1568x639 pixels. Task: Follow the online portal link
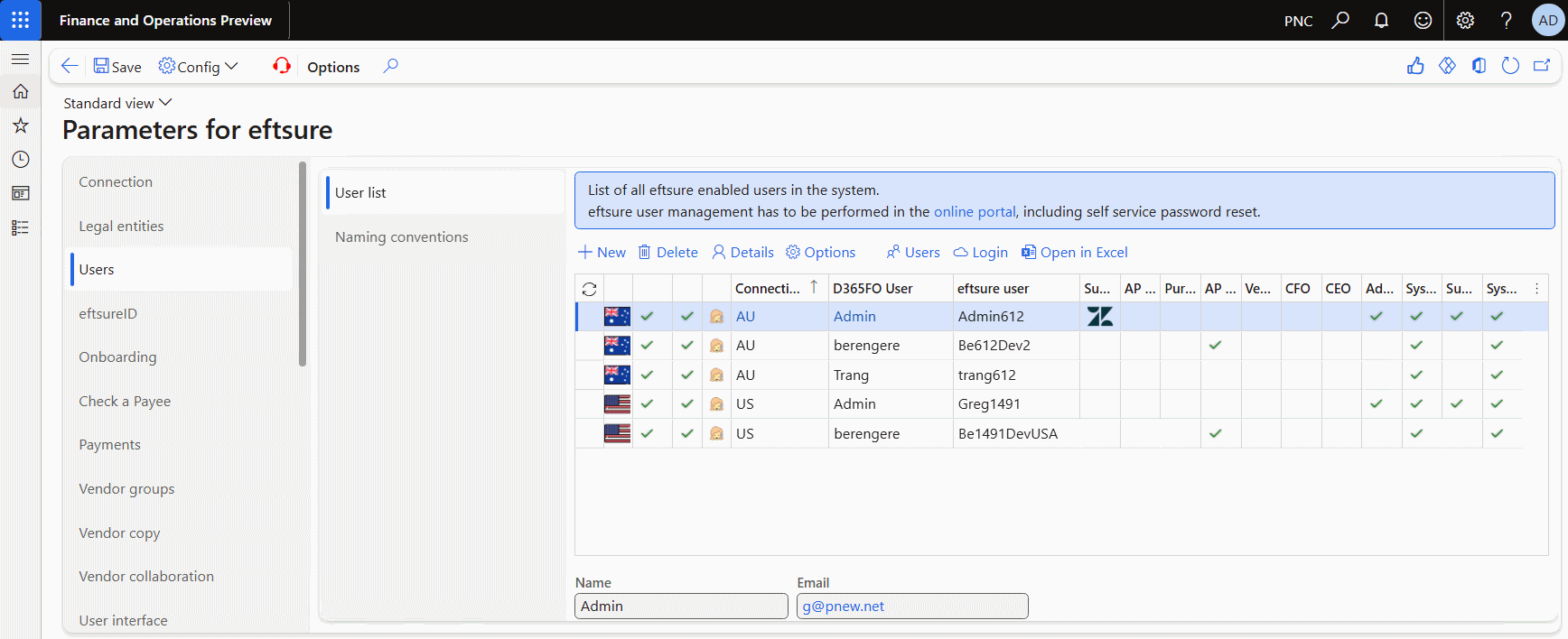975,211
